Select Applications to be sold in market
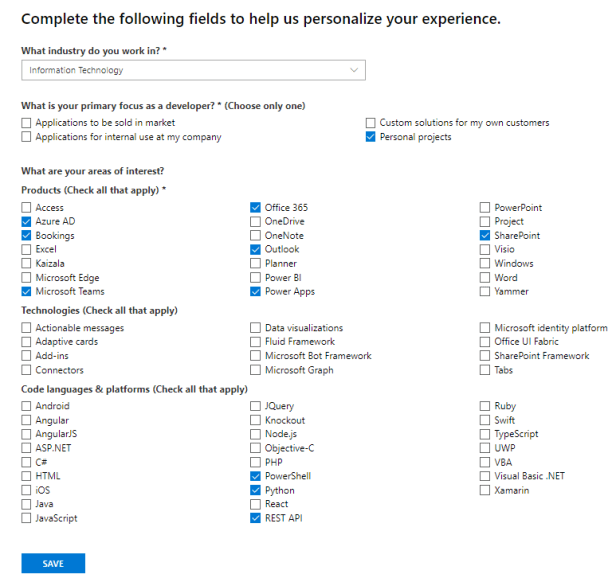The width and height of the screenshot is (616, 582). (x=26, y=123)
